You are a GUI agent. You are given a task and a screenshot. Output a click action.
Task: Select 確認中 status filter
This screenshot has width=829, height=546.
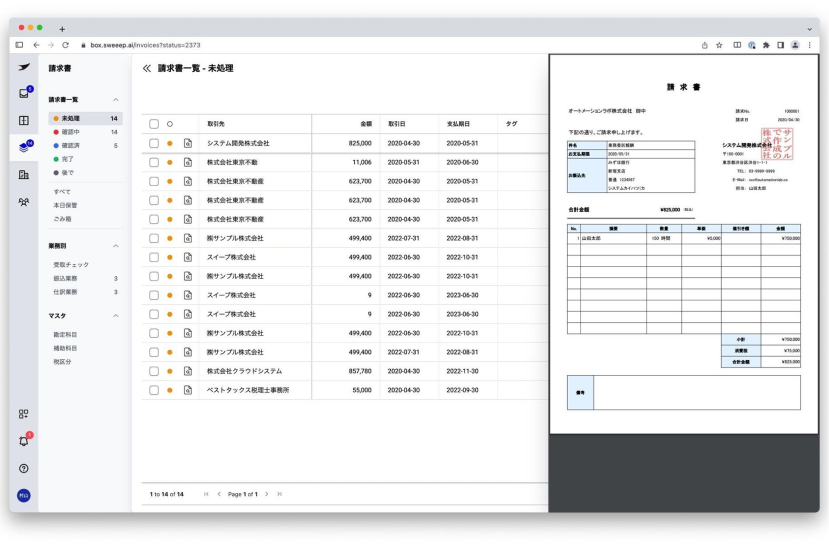click(x=71, y=132)
